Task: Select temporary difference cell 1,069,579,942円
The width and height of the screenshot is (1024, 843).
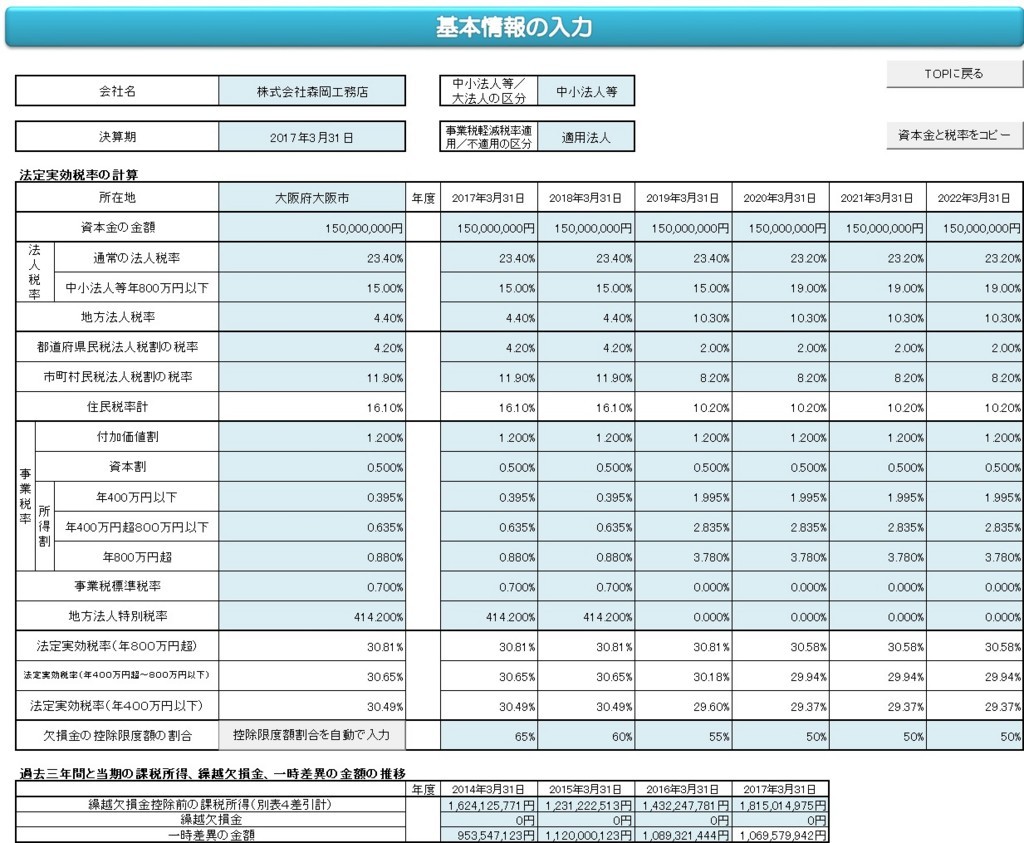Action: [x=780, y=835]
